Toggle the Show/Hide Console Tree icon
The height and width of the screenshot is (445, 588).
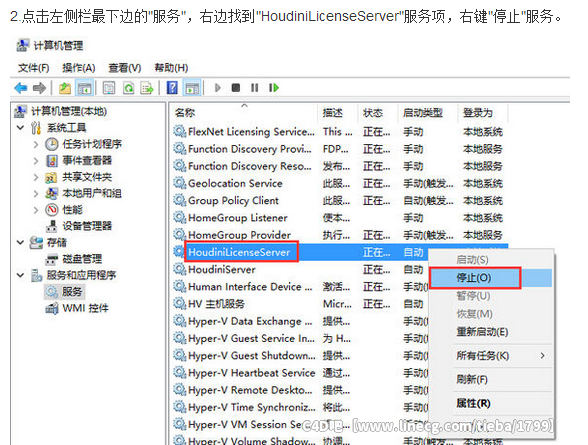click(x=84, y=88)
